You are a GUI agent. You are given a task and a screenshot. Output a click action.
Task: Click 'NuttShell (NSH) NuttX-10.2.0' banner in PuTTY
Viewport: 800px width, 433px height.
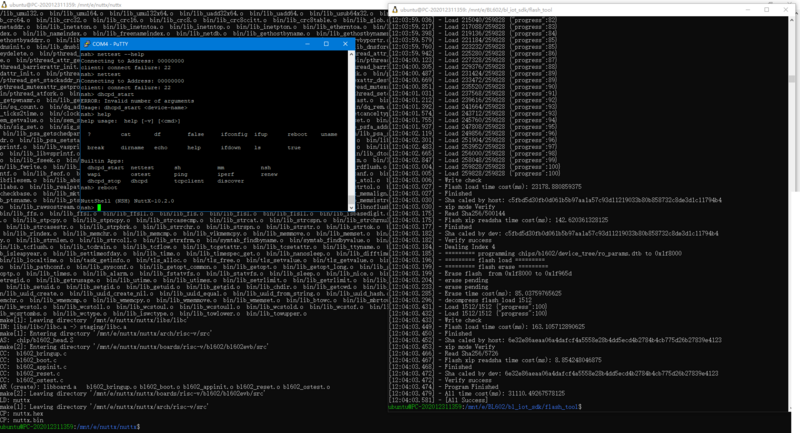pyautogui.click(x=128, y=201)
